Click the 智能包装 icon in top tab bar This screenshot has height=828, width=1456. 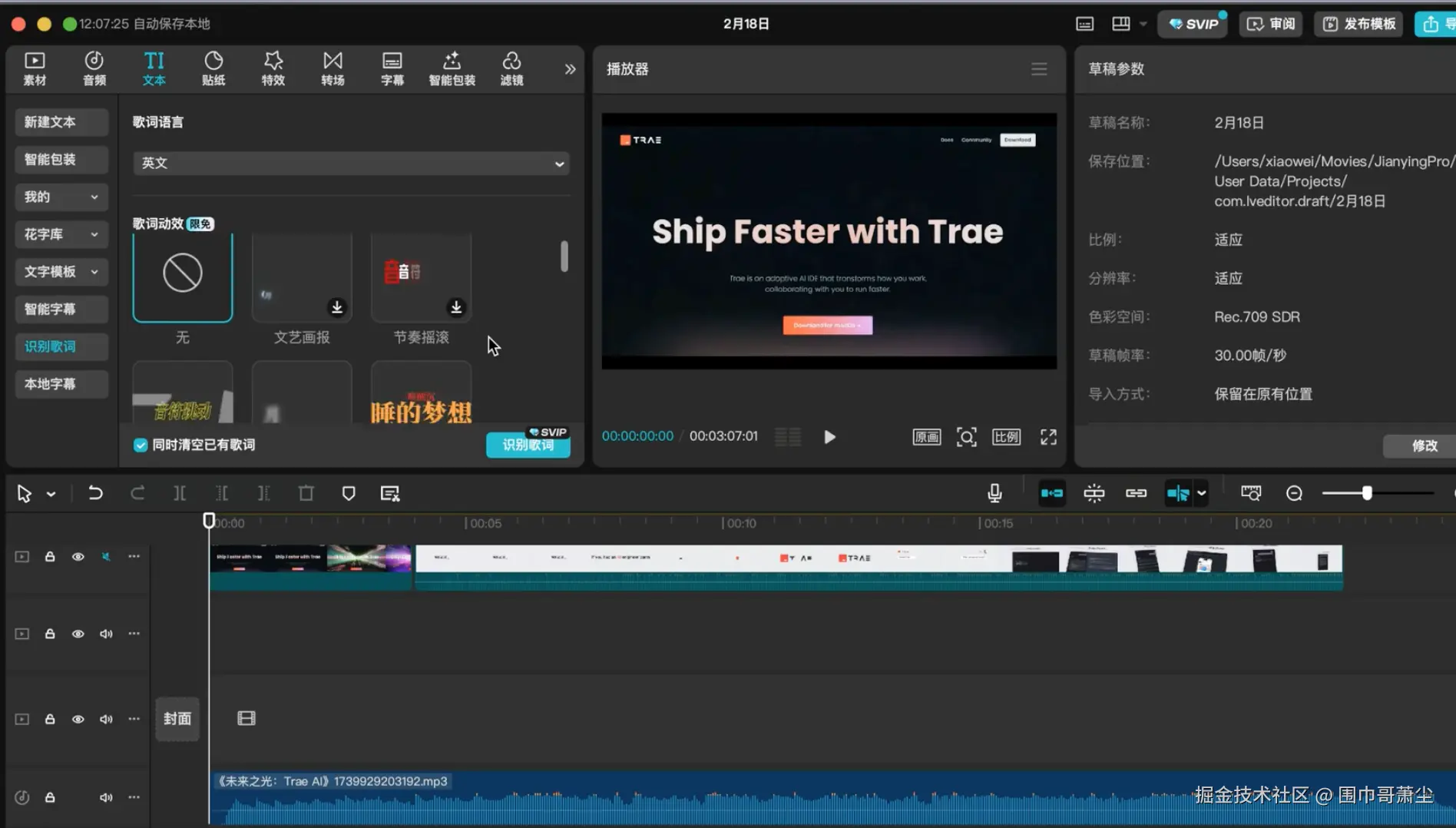coord(452,68)
